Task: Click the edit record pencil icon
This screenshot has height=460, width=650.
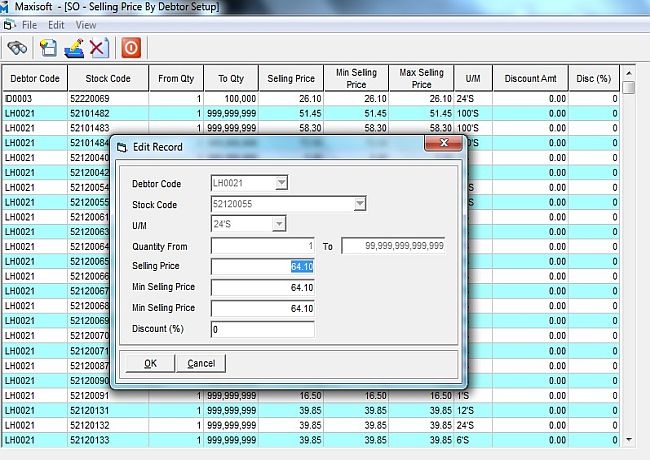Action: (x=73, y=47)
